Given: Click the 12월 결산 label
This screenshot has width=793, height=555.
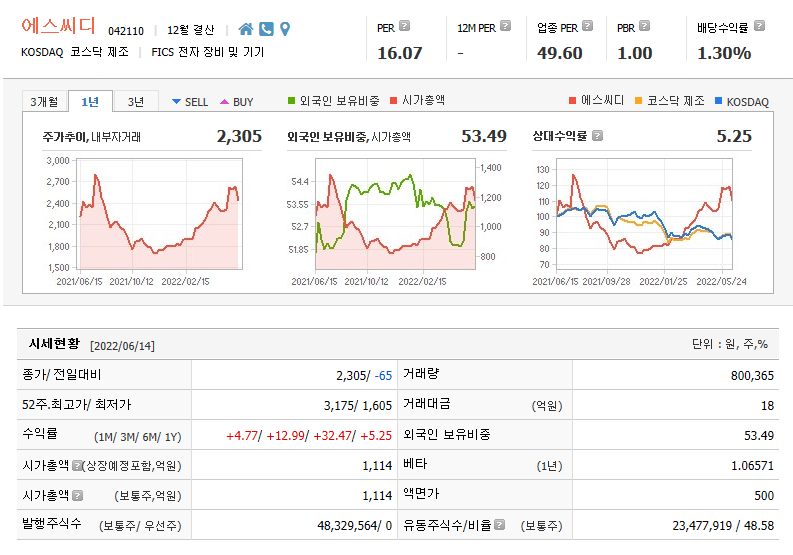Looking at the screenshot, I should [x=191, y=30].
